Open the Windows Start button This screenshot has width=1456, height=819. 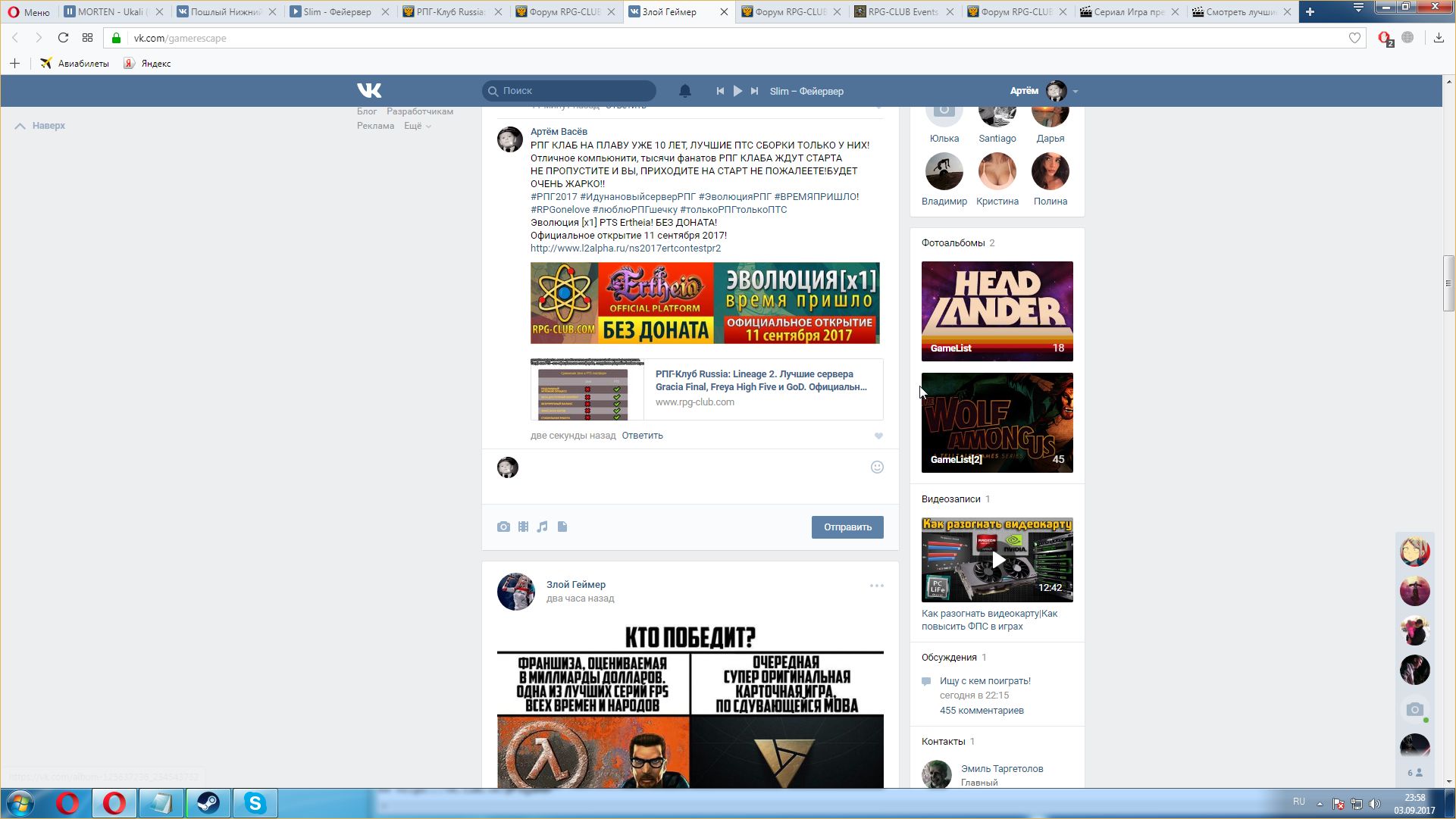pos(20,803)
